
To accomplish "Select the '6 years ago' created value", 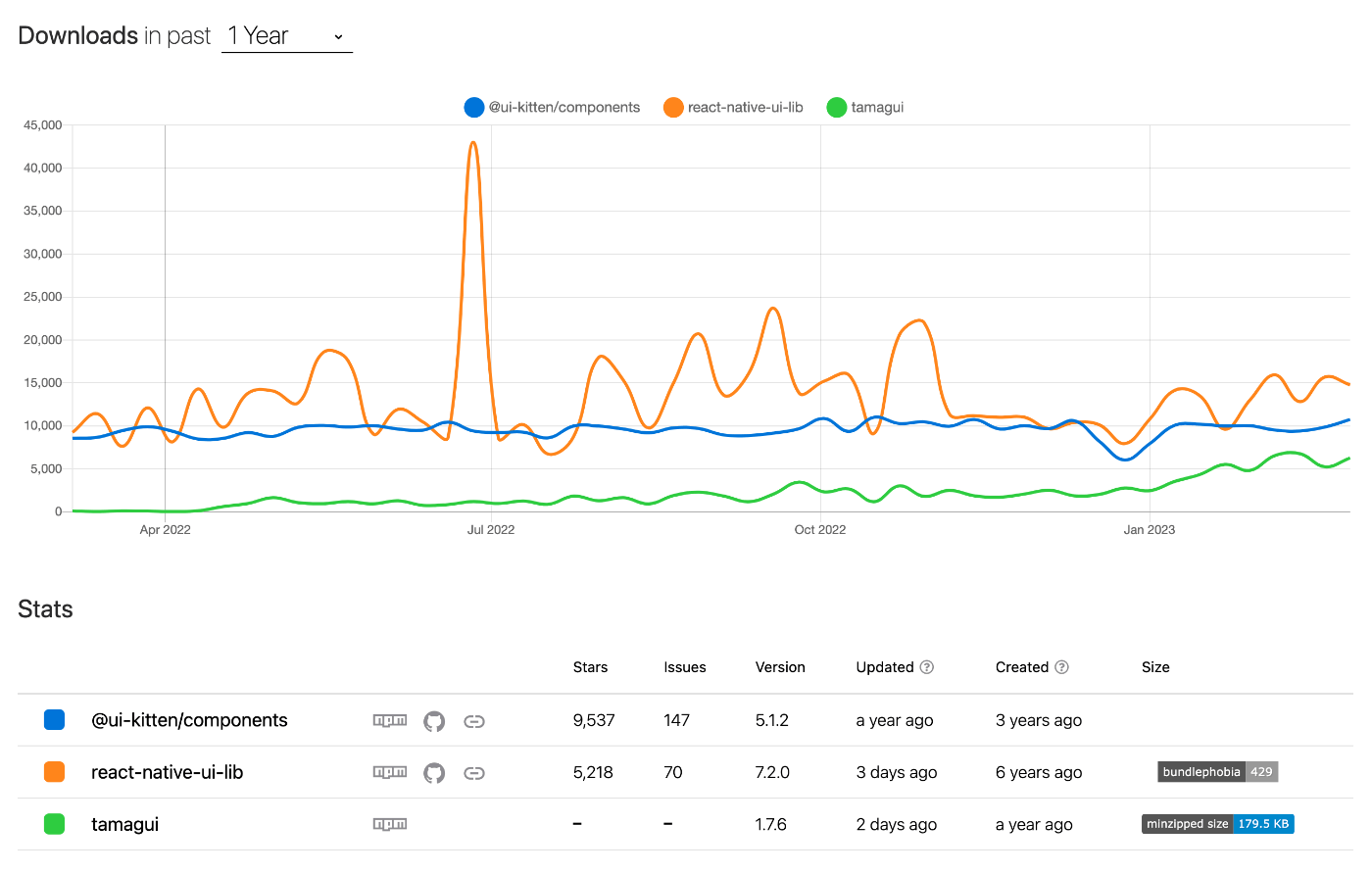I will click(x=1039, y=772).
